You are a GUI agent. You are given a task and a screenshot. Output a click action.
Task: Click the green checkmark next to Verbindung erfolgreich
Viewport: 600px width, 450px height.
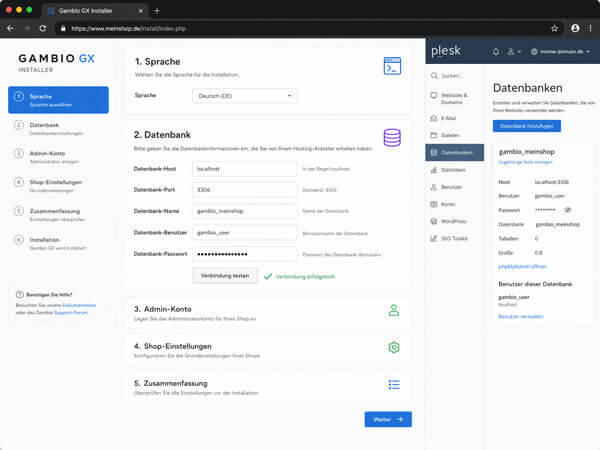(268, 276)
